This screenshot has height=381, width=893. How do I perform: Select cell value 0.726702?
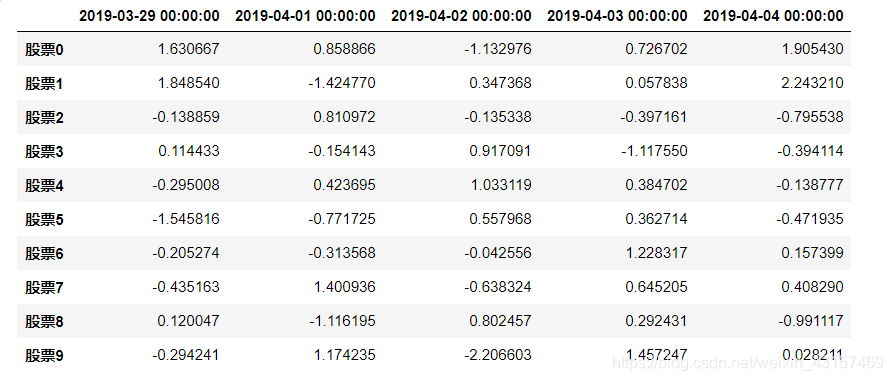point(657,50)
